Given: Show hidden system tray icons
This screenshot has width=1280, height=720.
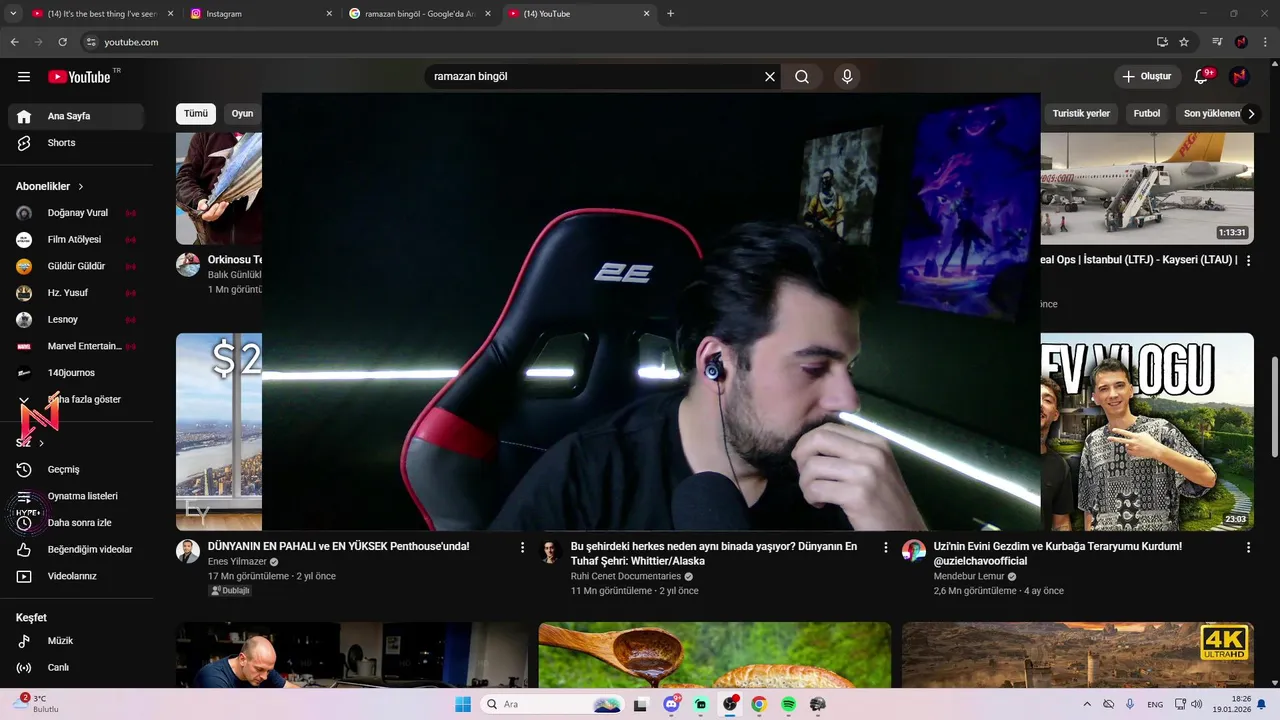Looking at the screenshot, I should click(1087, 704).
